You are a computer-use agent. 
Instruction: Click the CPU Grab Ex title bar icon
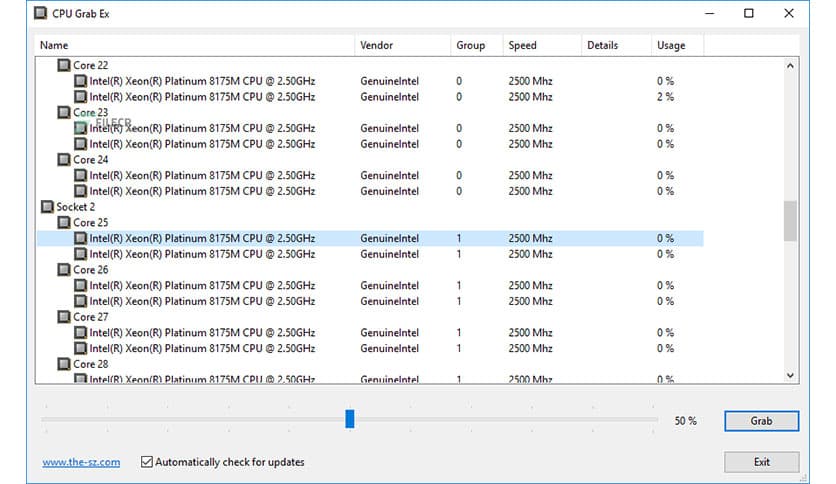pos(41,13)
